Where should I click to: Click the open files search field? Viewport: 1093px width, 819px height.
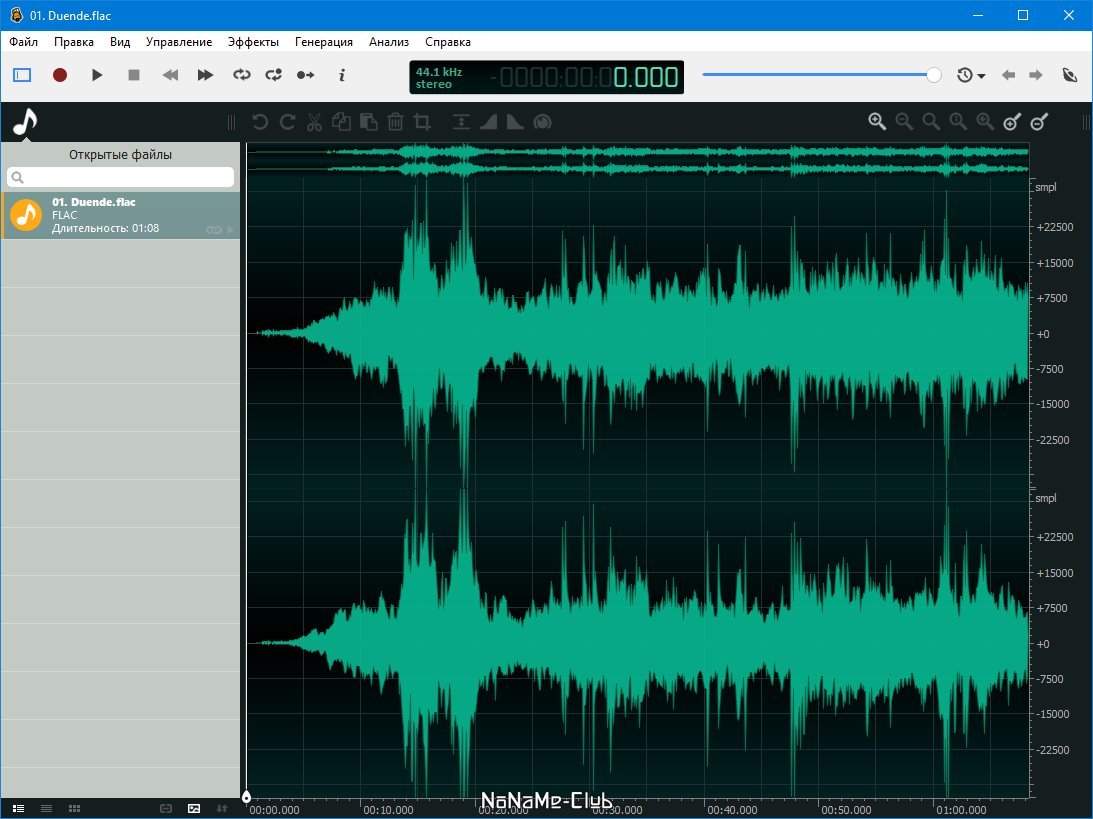point(120,177)
